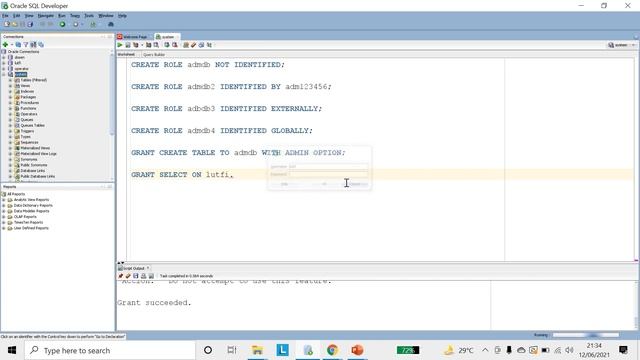Screen dimensions: 640x360
Task: Click the print icon in Script Output toolbar
Action: coord(144,276)
